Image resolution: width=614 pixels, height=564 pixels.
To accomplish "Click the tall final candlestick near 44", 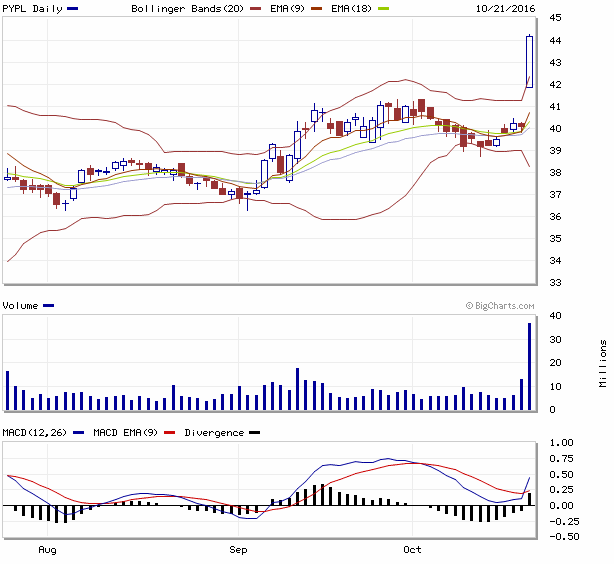I will coord(529,61).
